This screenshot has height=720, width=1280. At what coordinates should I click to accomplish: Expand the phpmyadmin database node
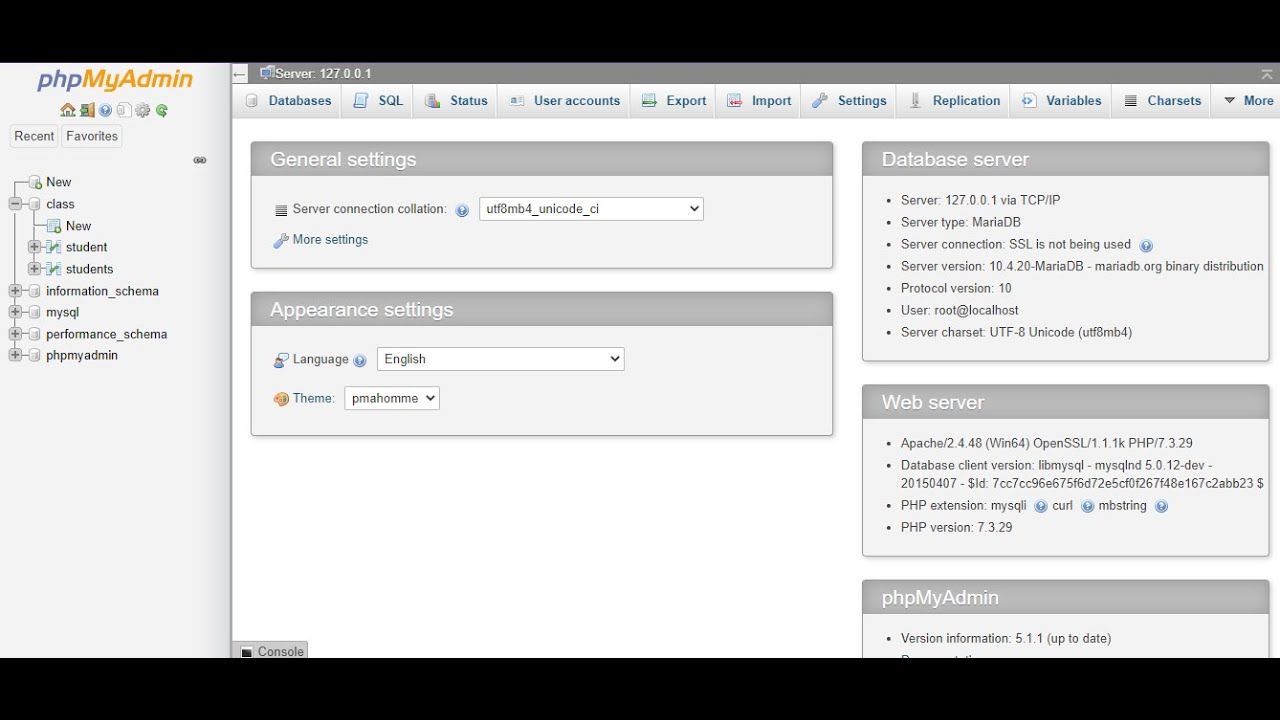tap(15, 355)
